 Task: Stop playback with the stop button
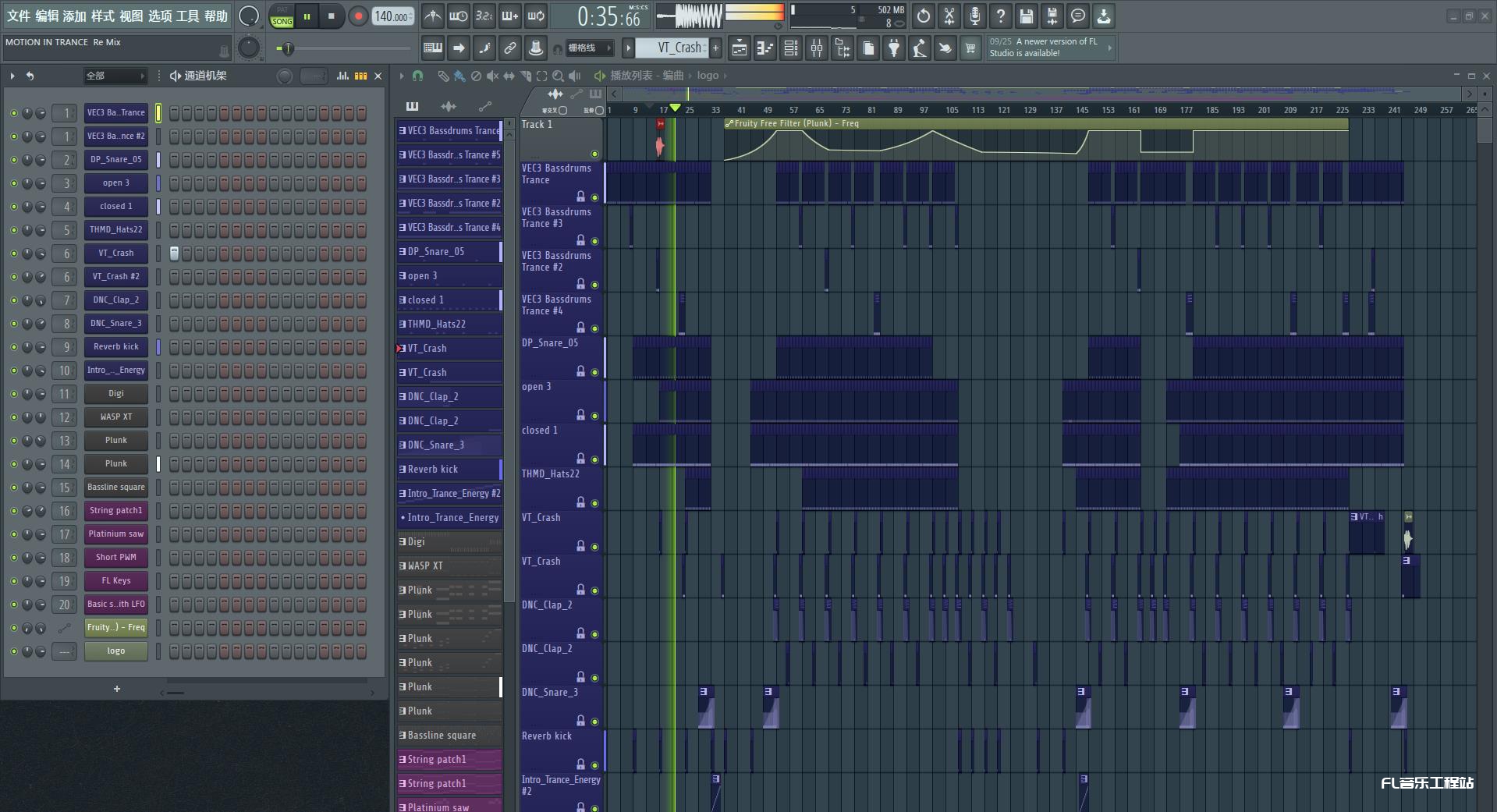point(332,16)
